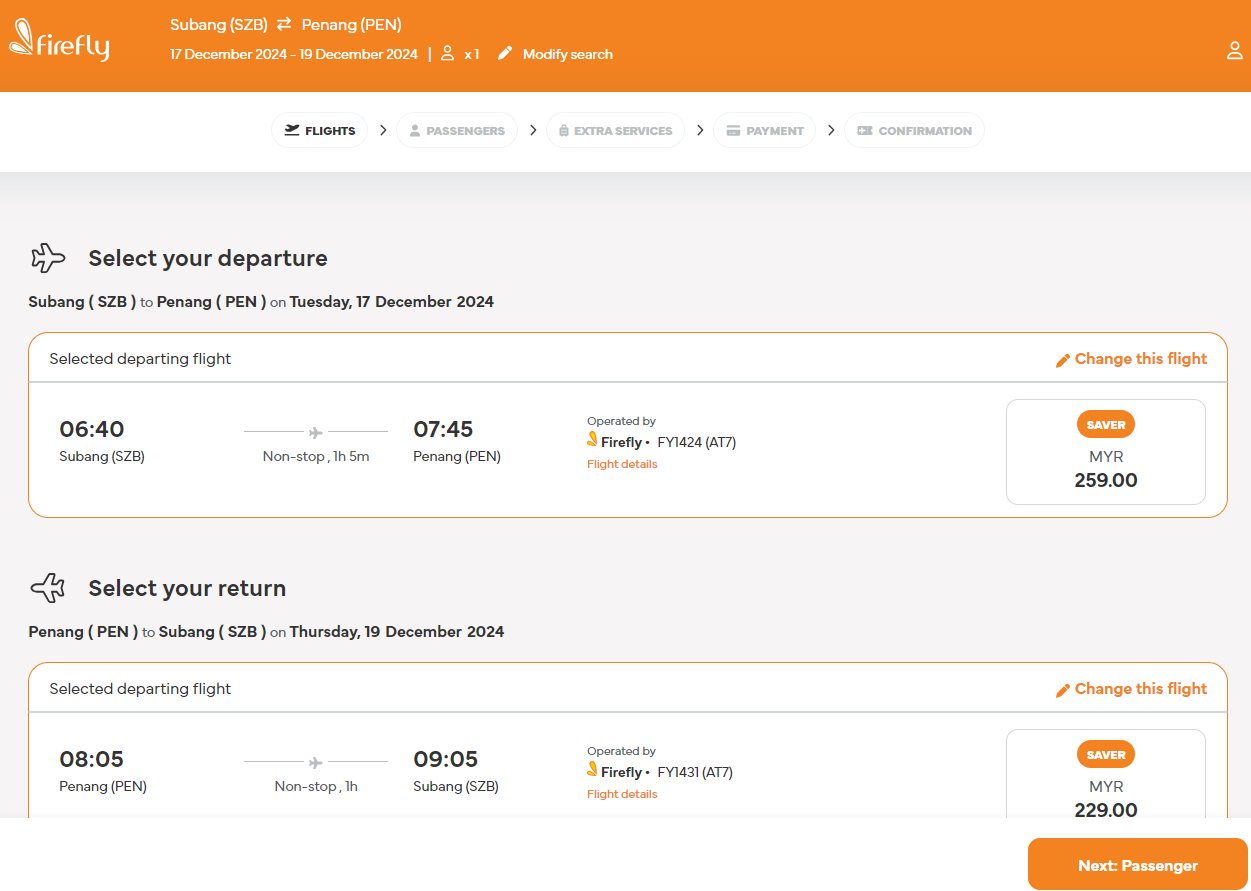Select the Passengers step tab
Screen dimensions: 1251x891
pos(457,131)
